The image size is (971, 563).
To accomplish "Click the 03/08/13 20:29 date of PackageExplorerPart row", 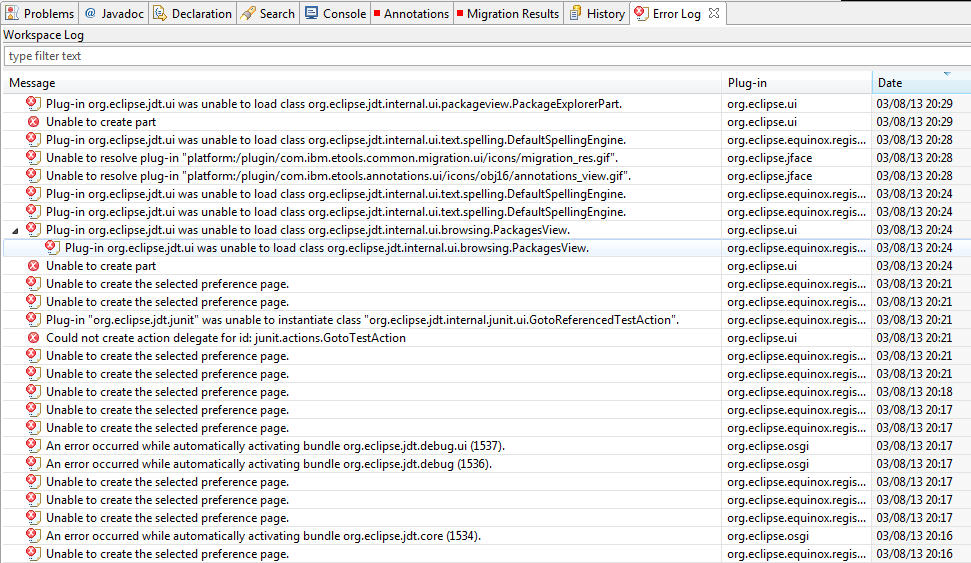I will tap(914, 104).
